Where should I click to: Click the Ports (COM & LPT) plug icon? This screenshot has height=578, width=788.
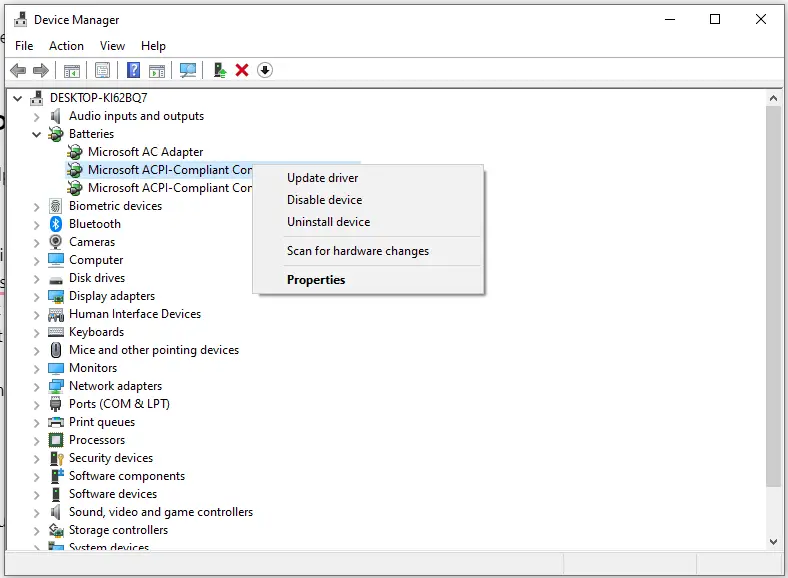(56, 404)
